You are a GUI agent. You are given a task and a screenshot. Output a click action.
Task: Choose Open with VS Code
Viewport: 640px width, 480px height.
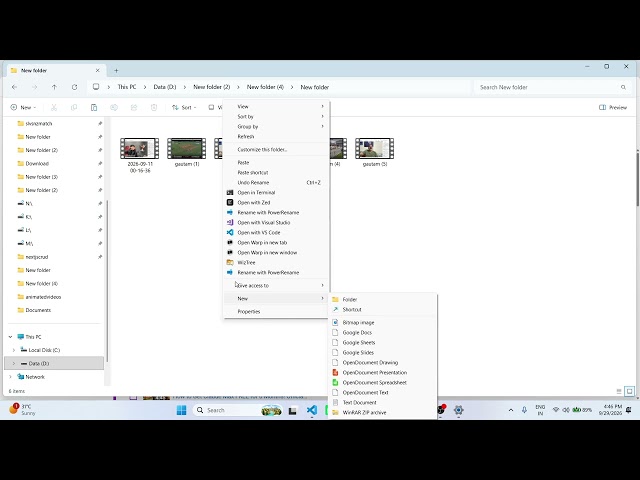276,232
